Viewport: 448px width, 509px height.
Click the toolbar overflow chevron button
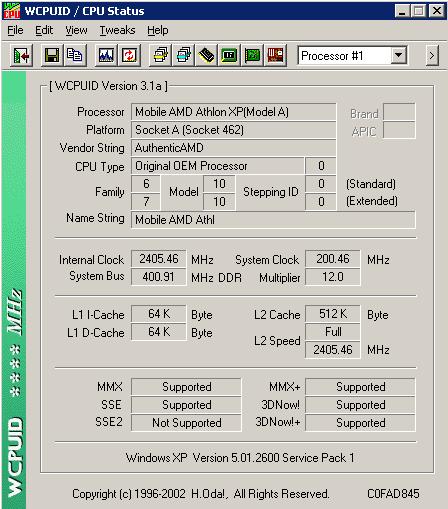coord(432,55)
